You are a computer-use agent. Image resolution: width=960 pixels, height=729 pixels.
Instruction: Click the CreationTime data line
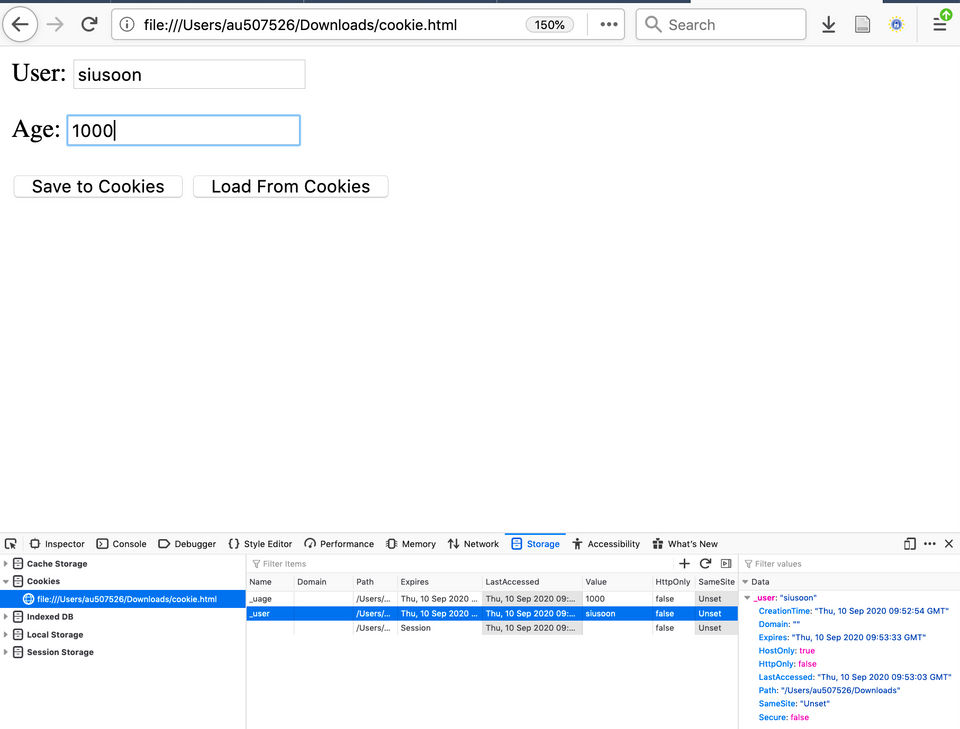click(853, 611)
